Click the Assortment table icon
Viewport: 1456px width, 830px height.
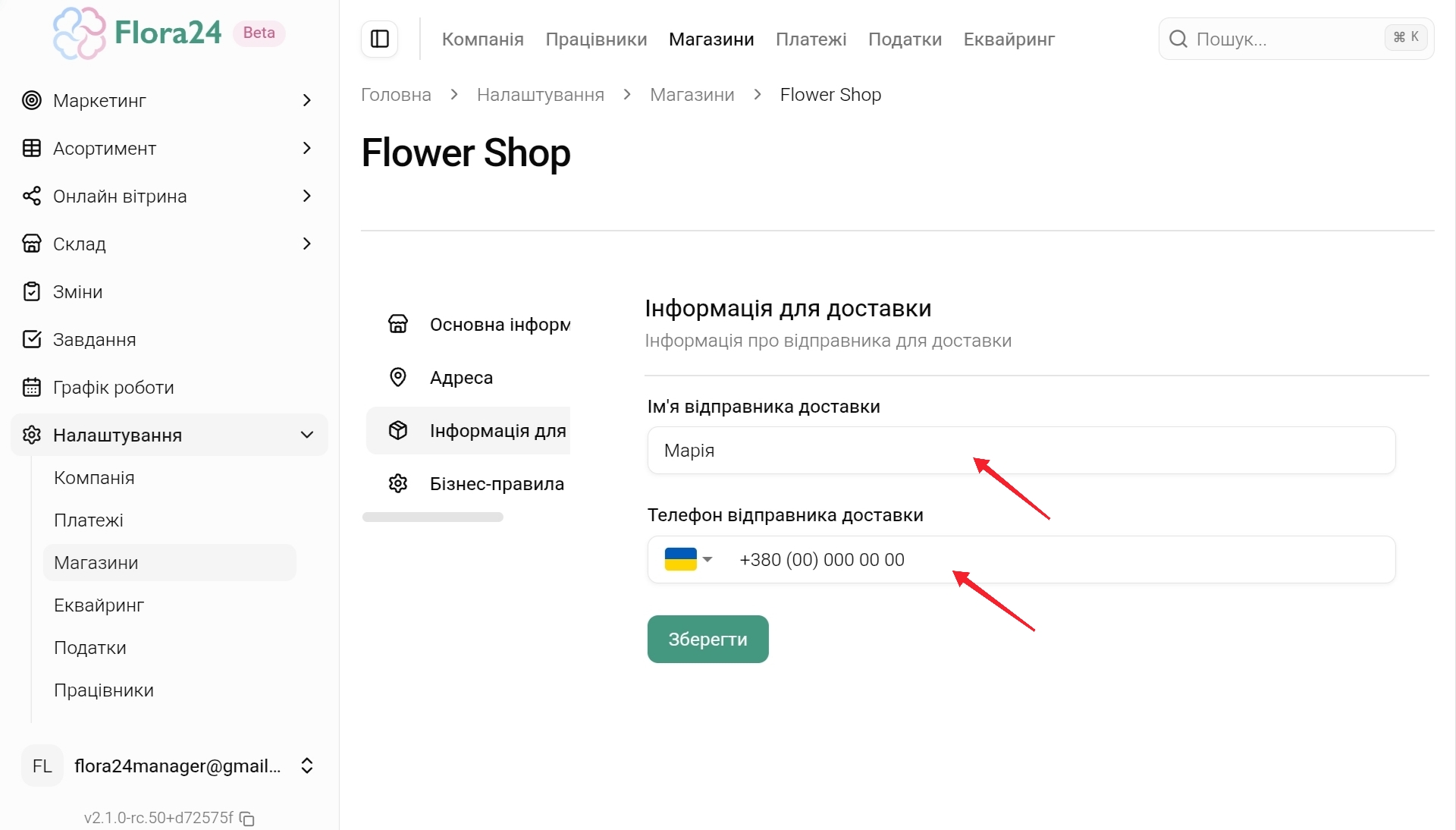[32, 148]
